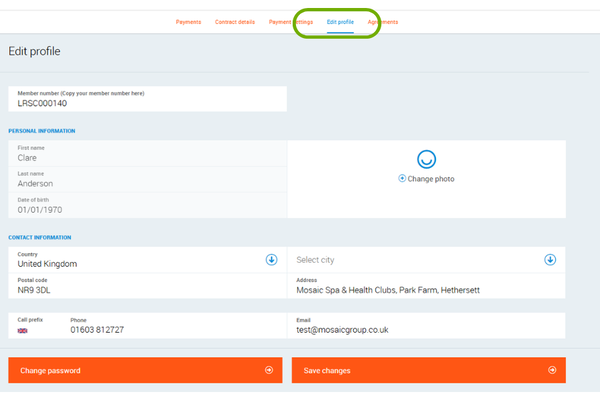
Task: Expand the Country dropdown arrow
Action: click(271, 260)
